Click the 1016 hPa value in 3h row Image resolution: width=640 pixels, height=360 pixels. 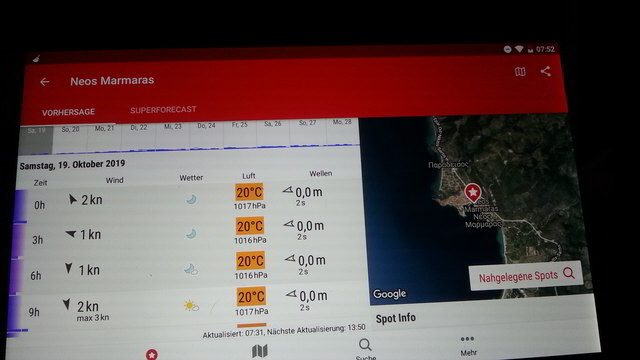(x=250, y=240)
